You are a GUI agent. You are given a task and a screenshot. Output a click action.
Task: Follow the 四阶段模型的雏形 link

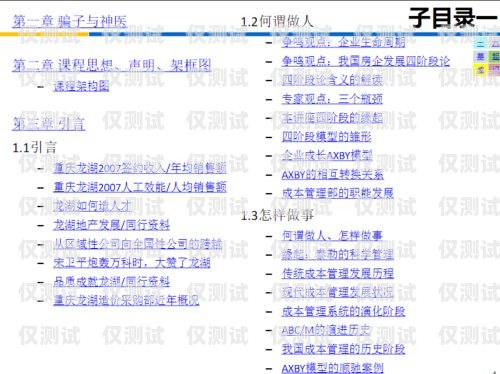[326, 137]
